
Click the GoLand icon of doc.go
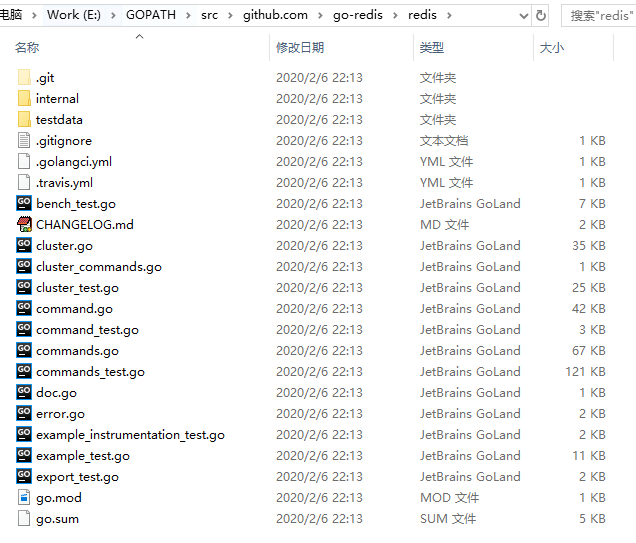point(24,392)
